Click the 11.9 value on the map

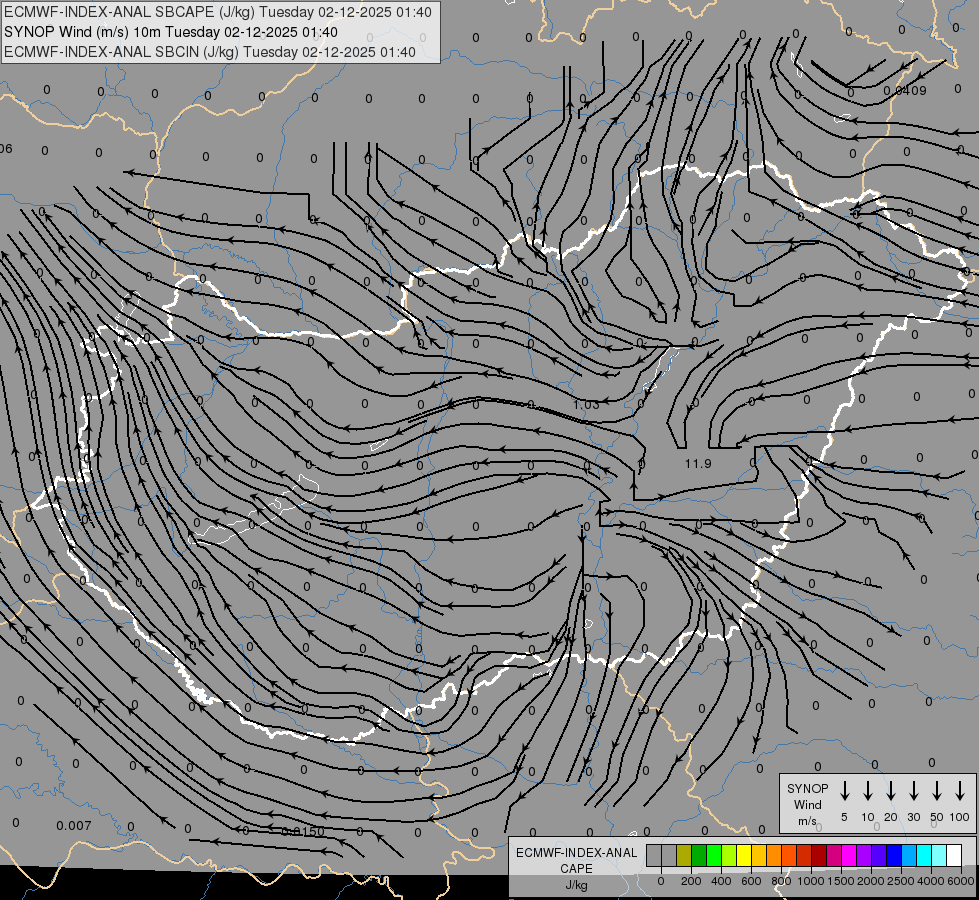click(x=697, y=463)
